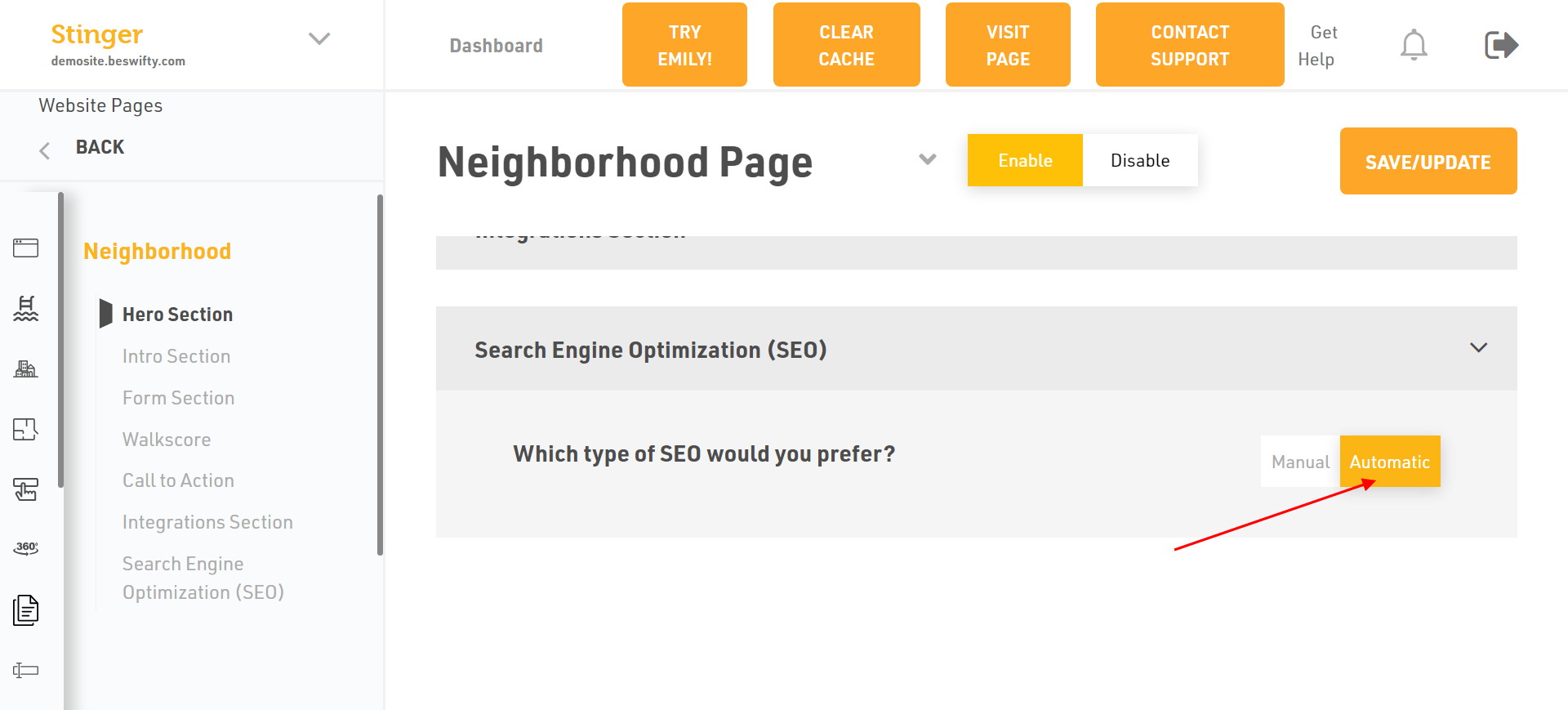Click the logout arrow icon
1568x710 pixels.
click(x=1500, y=45)
